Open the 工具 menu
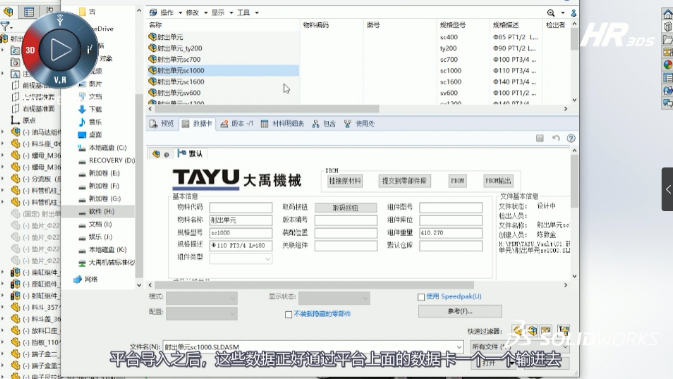 point(248,12)
